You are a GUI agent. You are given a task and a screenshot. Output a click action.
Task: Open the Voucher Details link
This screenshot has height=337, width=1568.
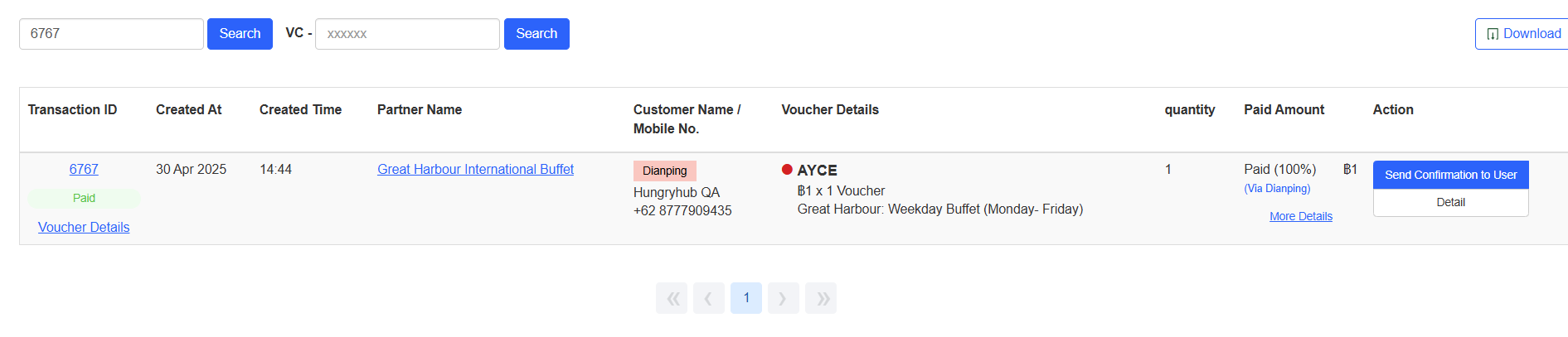84,227
